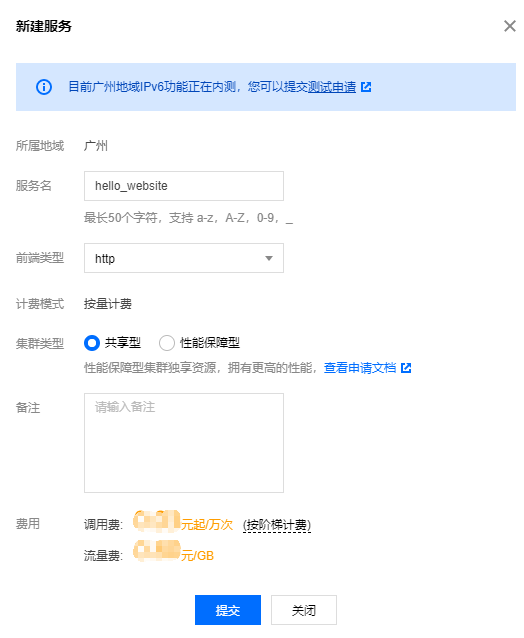This screenshot has width=524, height=638.
Task: Click the 关闭 button at the bottom
Action: (x=304, y=610)
